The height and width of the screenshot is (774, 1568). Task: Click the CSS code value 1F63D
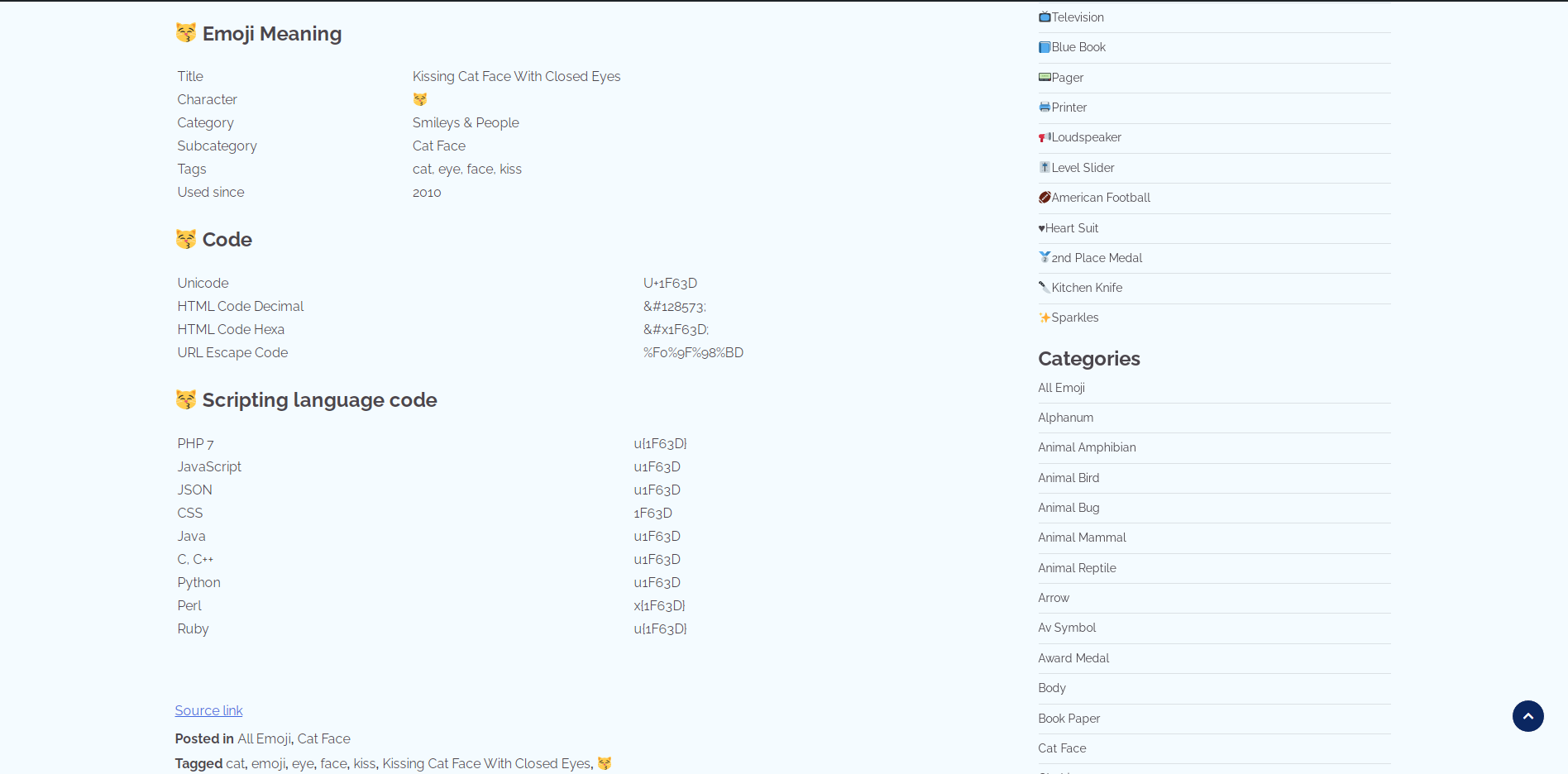[653, 513]
